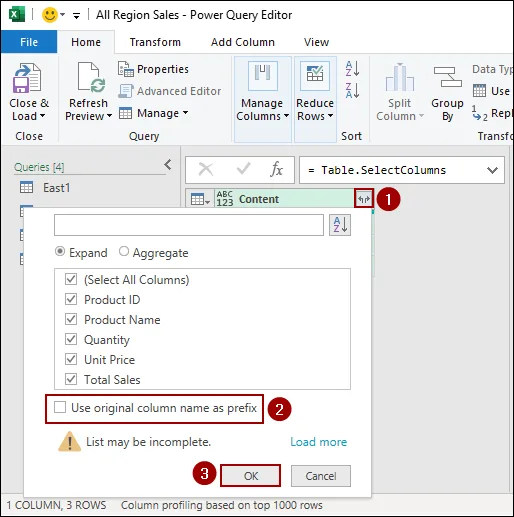
Task: Sort descending with the Z-A ribbon icon
Action: pos(352,91)
